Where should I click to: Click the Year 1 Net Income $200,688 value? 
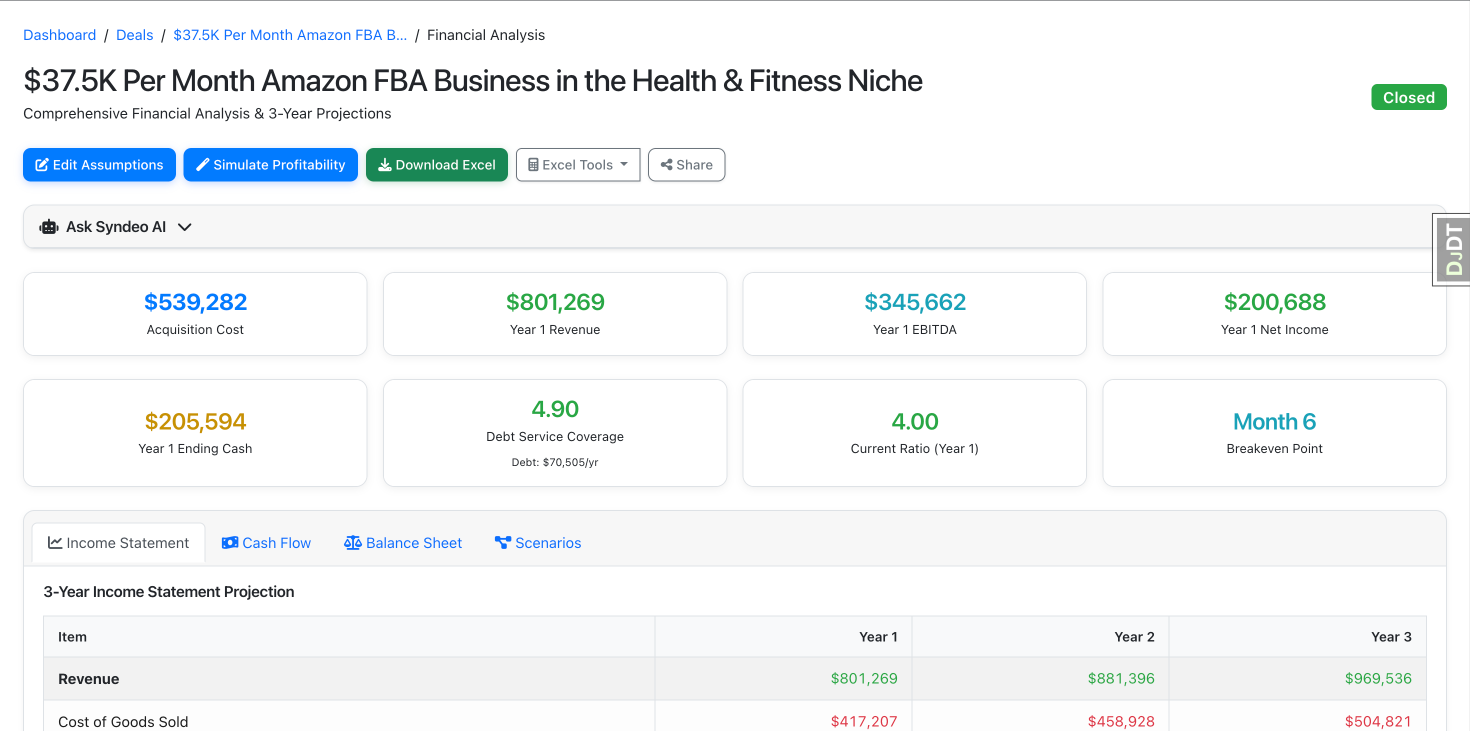(1275, 302)
